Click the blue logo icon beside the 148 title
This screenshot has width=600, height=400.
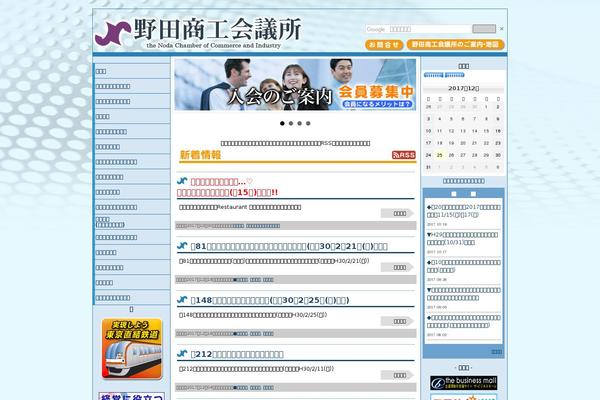[182, 299]
